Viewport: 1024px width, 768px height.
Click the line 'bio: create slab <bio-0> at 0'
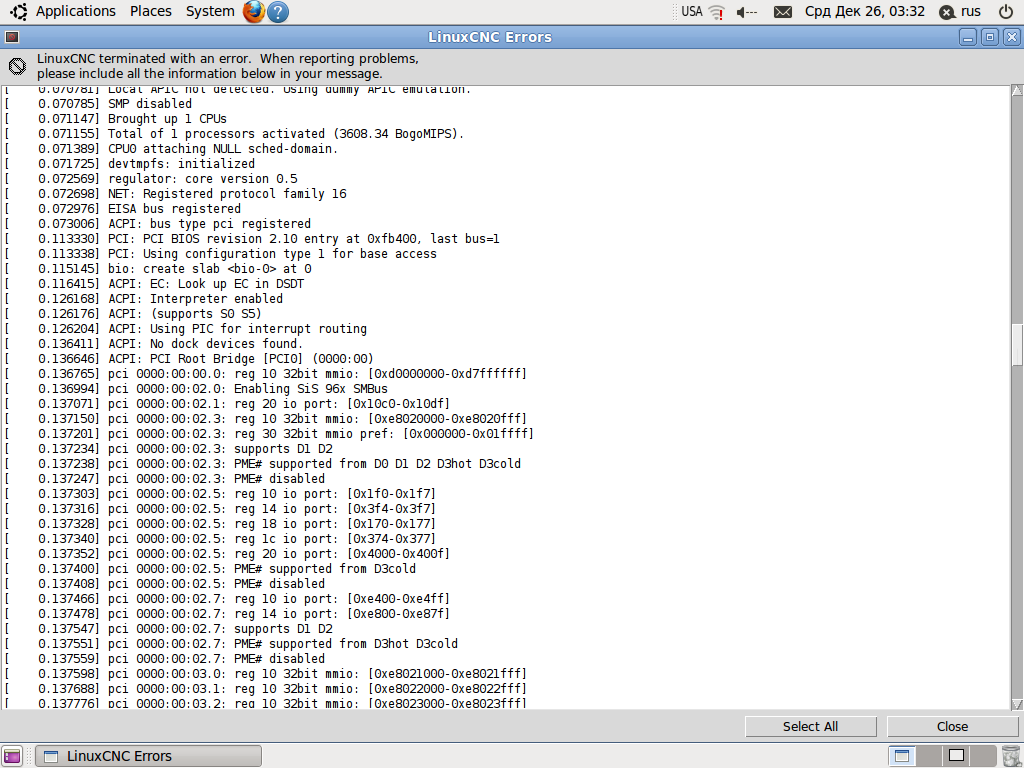tap(209, 268)
